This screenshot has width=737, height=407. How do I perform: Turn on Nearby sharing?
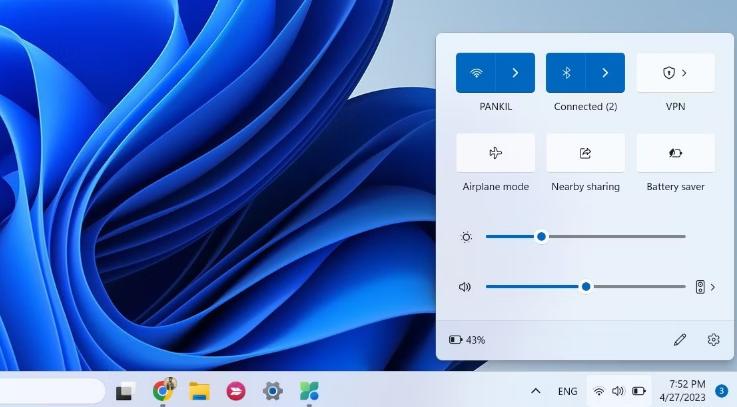(585, 153)
